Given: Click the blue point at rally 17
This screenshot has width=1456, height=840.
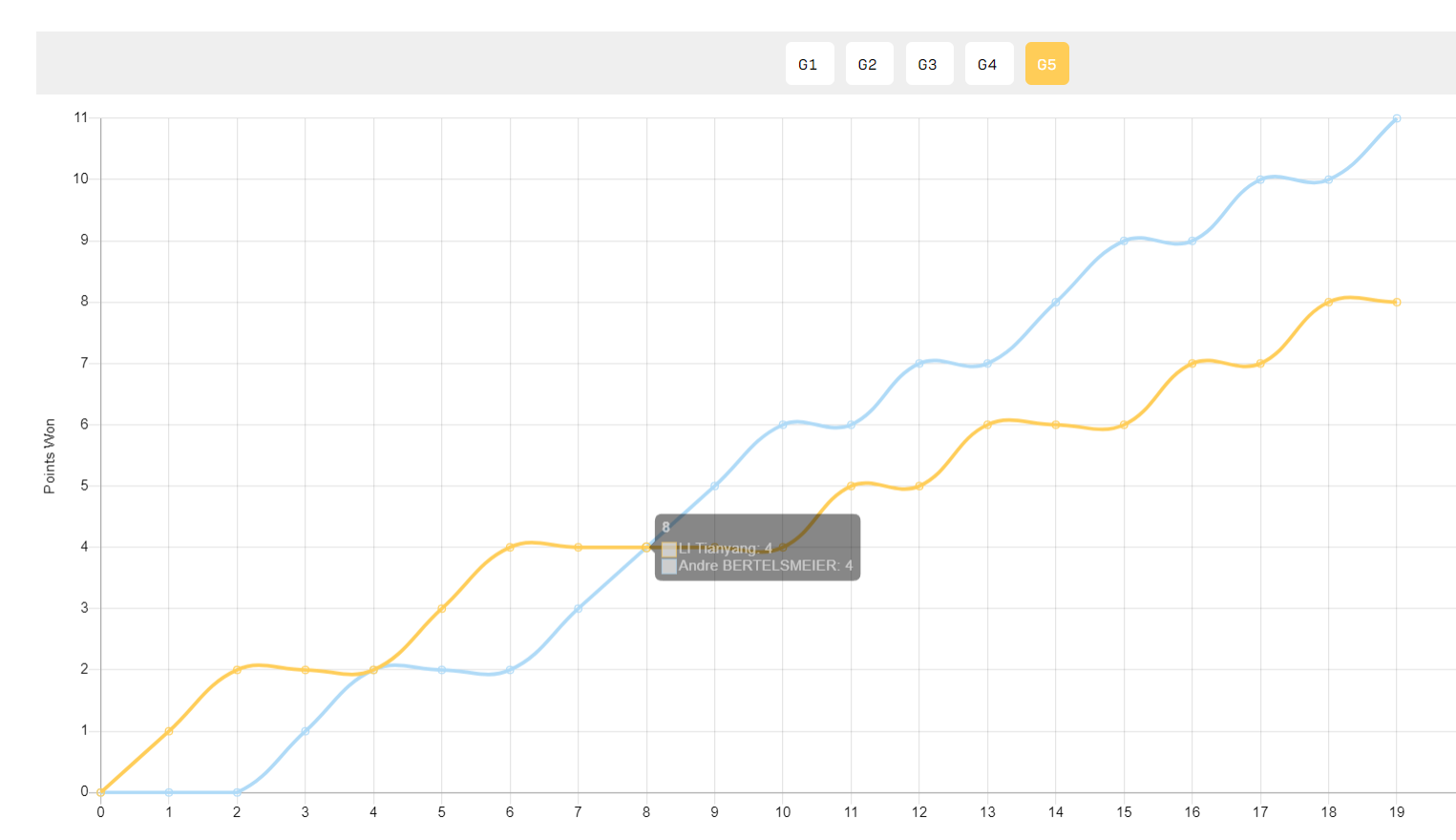Looking at the screenshot, I should coord(1260,179).
